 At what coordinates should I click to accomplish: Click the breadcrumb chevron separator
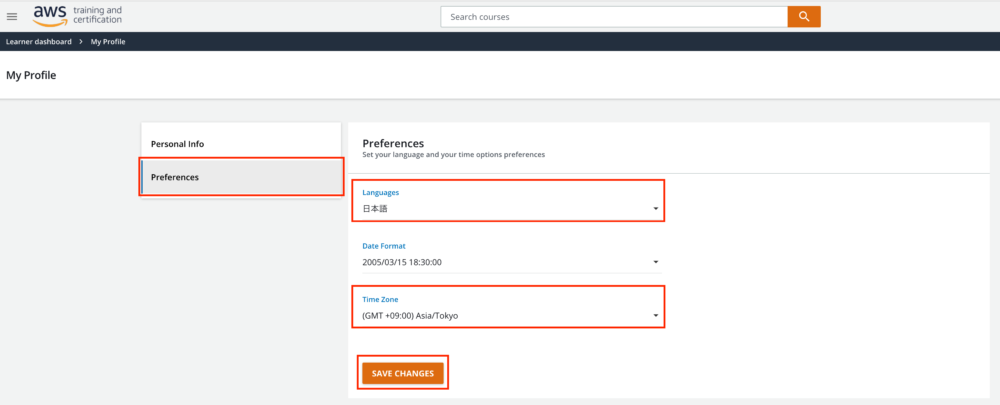[x=82, y=41]
